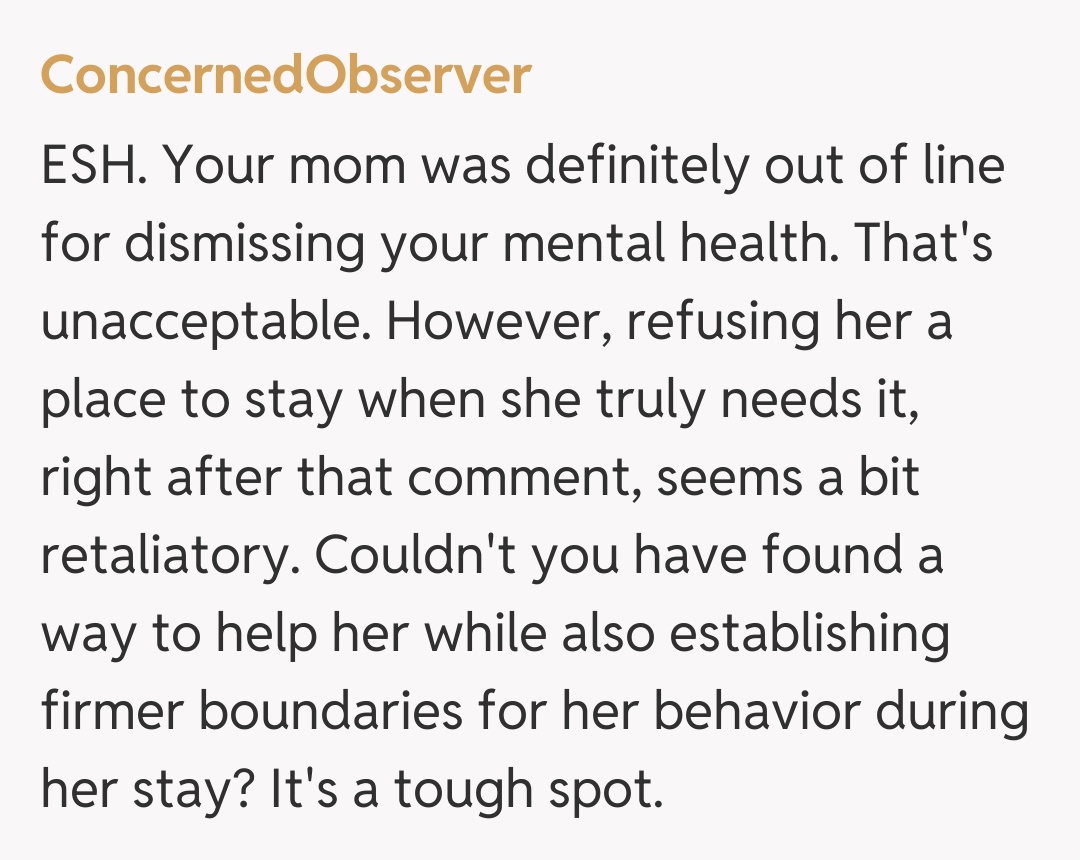1080x860 pixels.
Task: Click the word "firmer"
Action: click(x=96, y=712)
